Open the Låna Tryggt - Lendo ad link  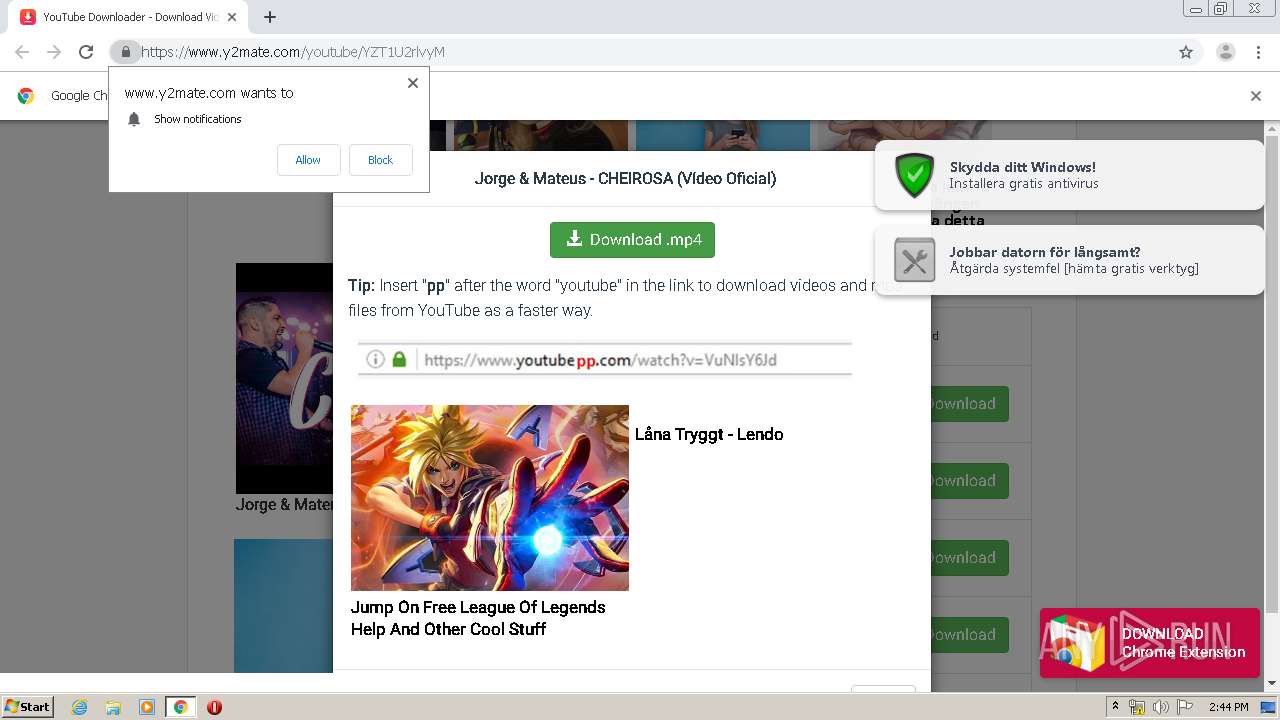[709, 434]
